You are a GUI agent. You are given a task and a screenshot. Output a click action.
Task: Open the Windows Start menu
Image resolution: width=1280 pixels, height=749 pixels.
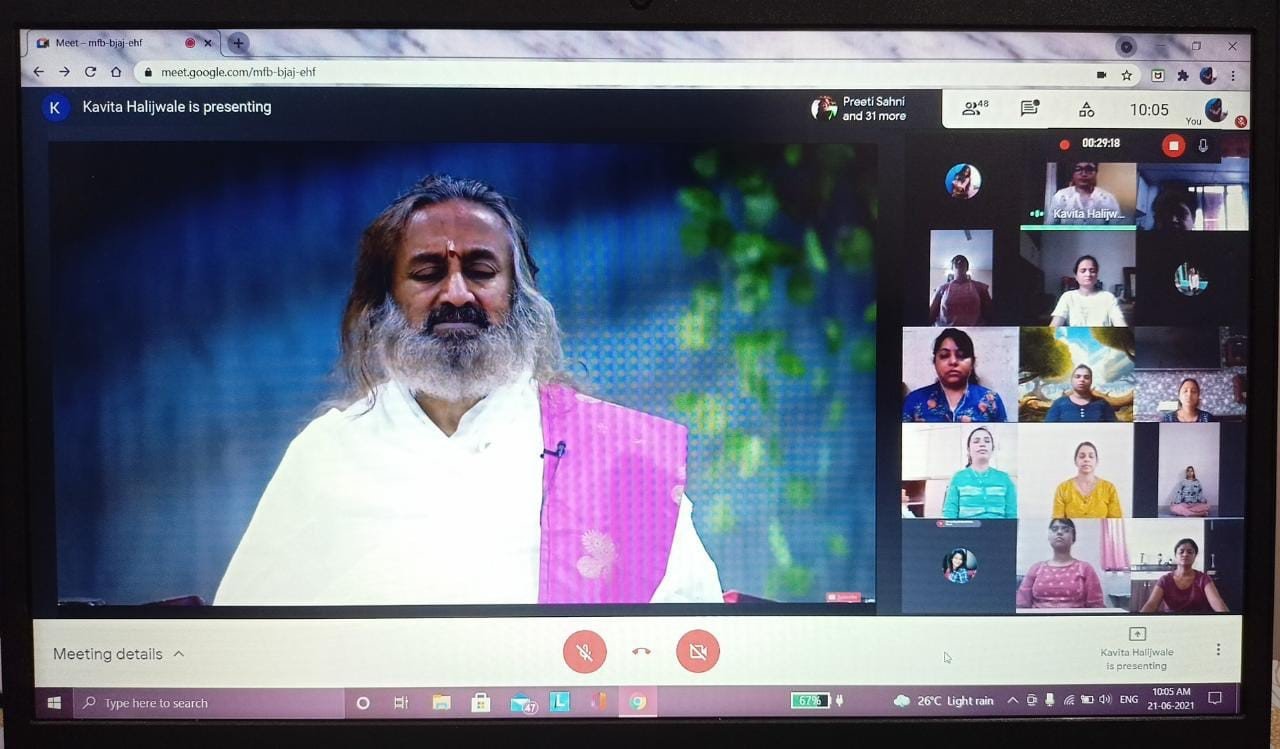54,702
